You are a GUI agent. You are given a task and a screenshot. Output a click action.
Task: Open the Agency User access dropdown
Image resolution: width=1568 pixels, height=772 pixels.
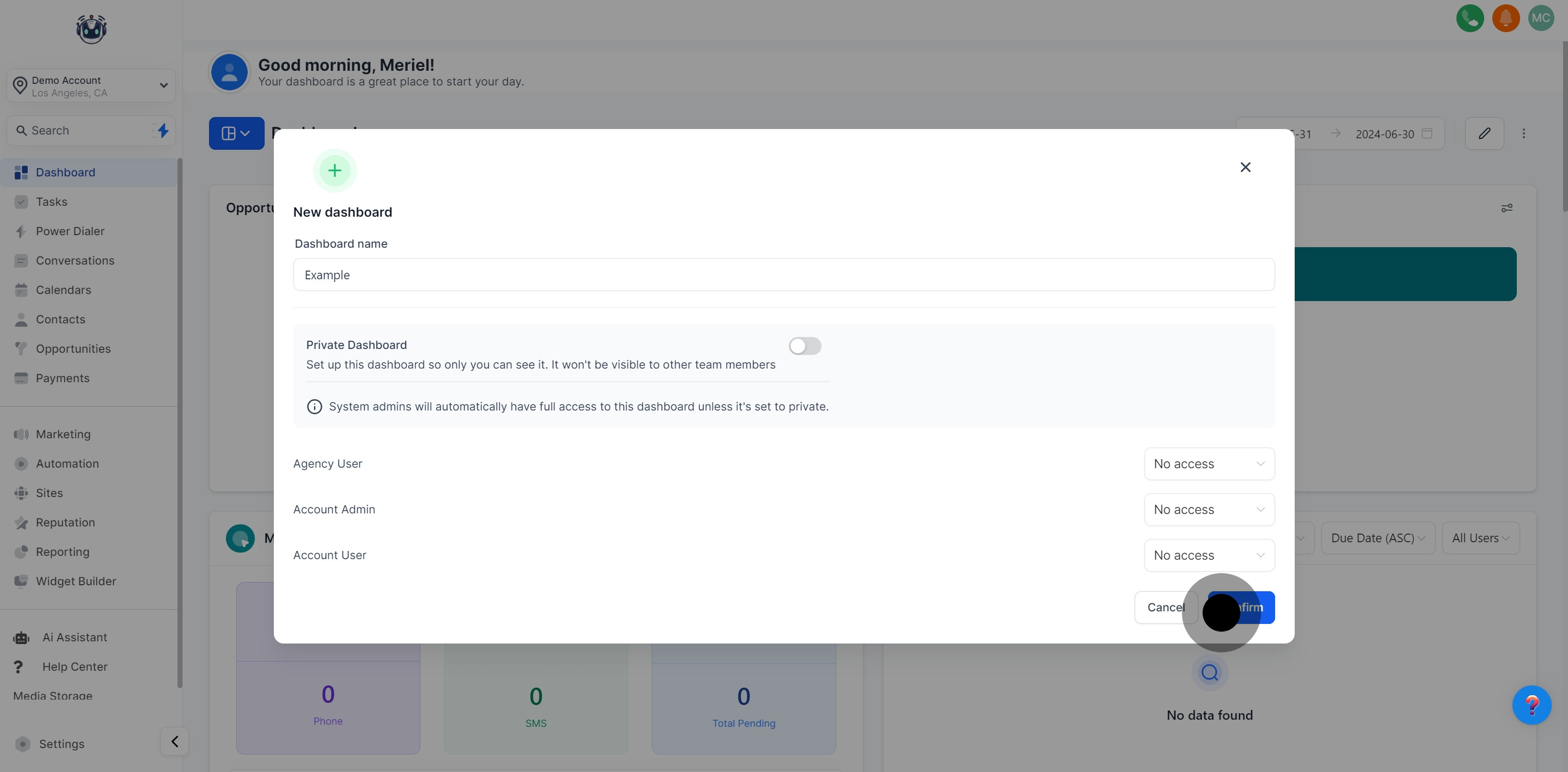click(x=1209, y=464)
